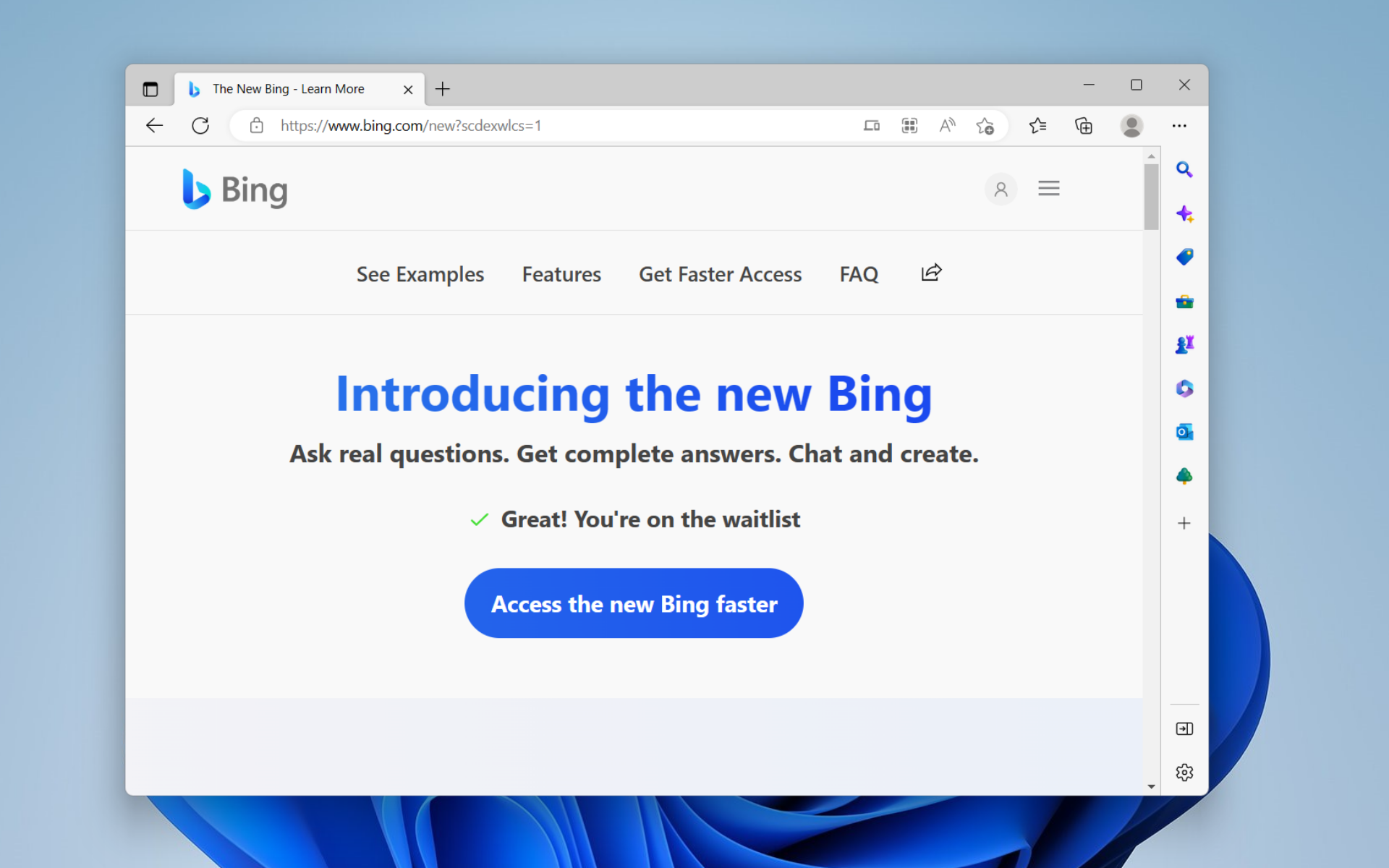Screen dimensions: 1389x868
Task: Minimize the Edge window
Action: click(x=1088, y=85)
